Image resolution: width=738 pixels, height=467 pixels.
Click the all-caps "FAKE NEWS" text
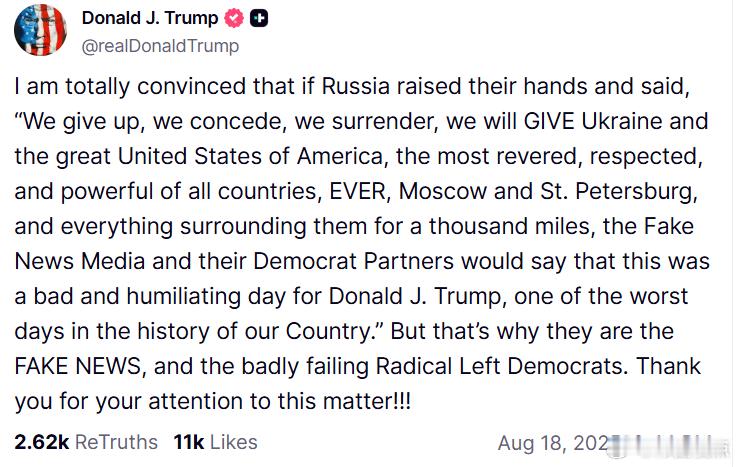pyautogui.click(x=78, y=366)
